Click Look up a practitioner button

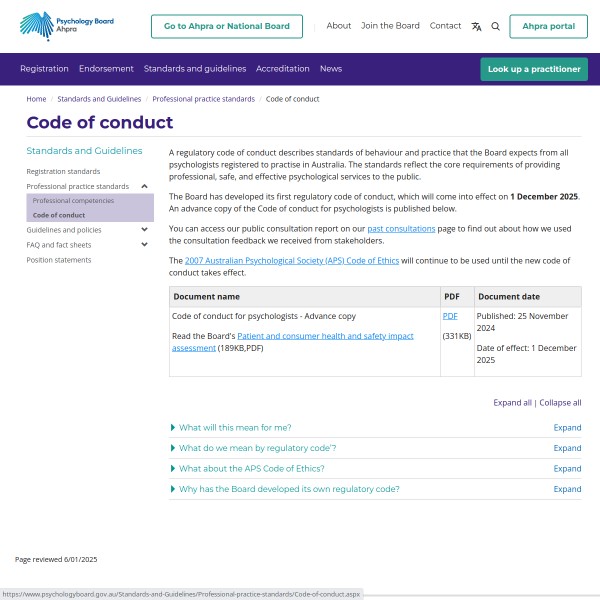[533, 69]
